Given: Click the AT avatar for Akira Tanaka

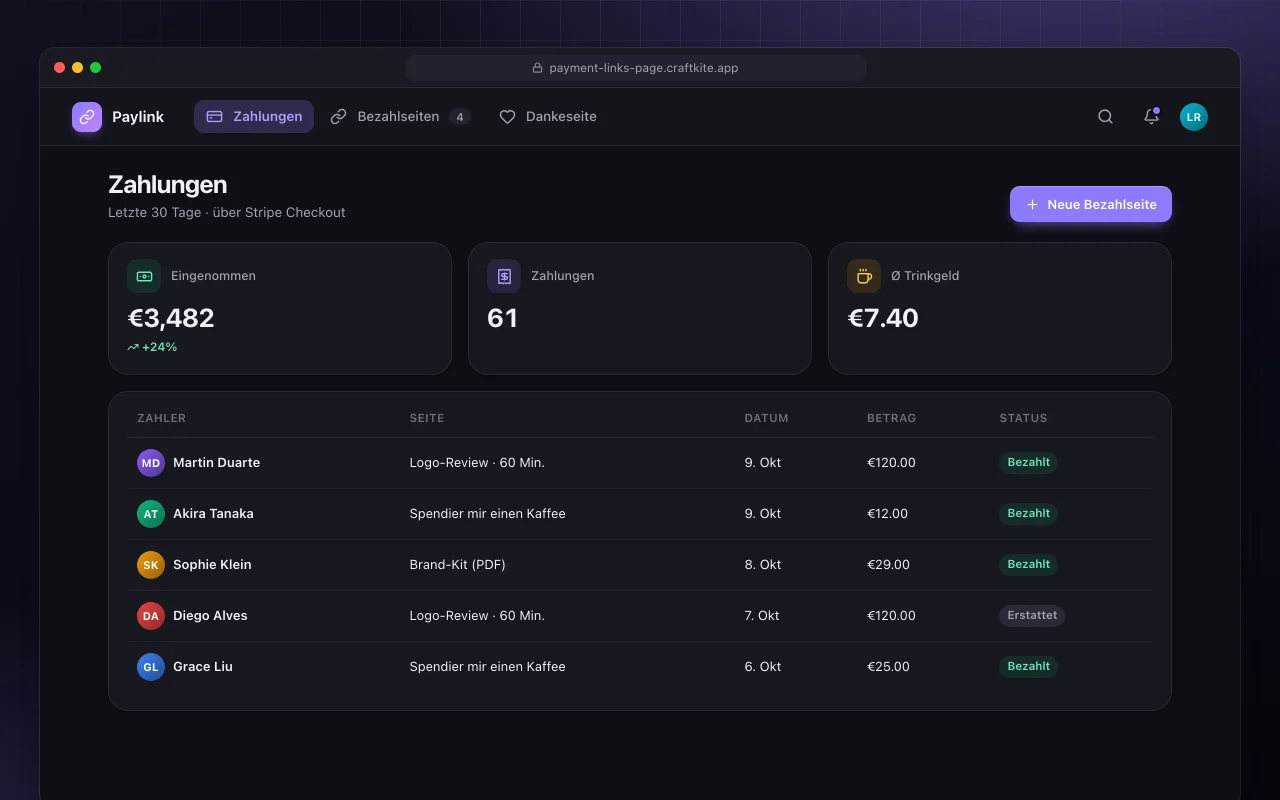Looking at the screenshot, I should pos(151,514).
